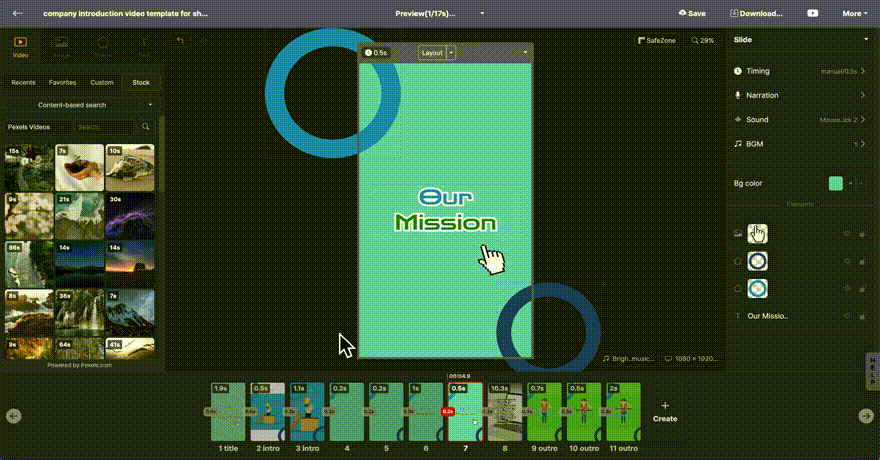880x460 pixels.
Task: Click the Layout button
Action: coord(432,53)
